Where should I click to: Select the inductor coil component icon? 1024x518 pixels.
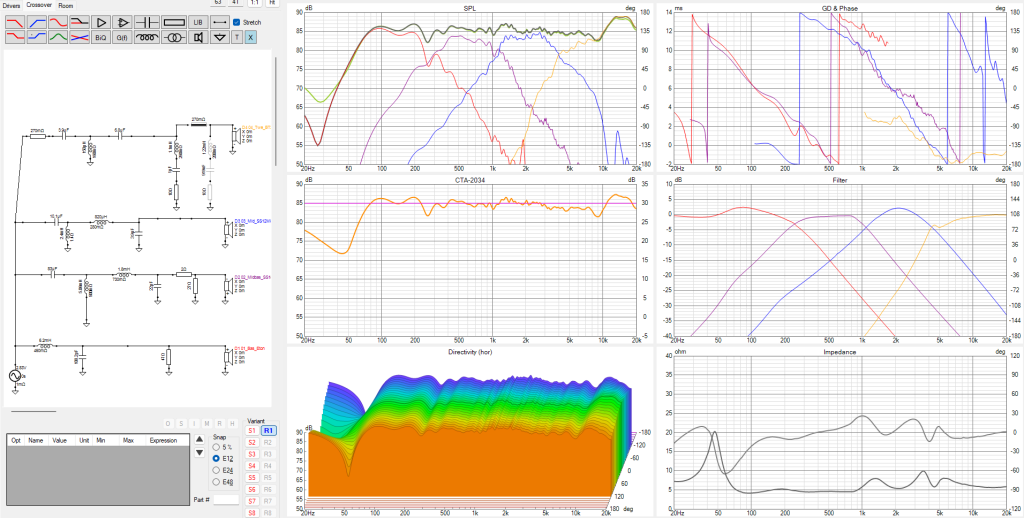(146, 37)
